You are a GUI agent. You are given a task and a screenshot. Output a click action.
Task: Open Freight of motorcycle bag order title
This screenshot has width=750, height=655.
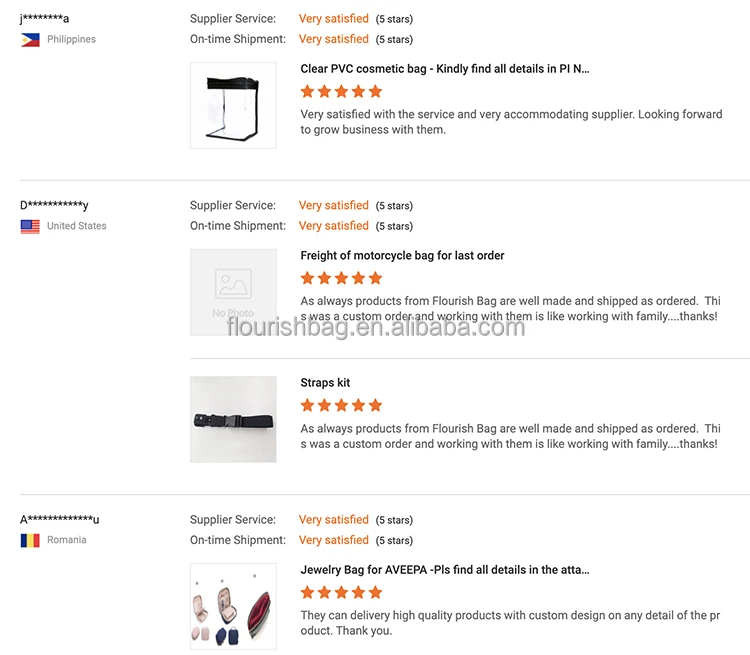(402, 256)
